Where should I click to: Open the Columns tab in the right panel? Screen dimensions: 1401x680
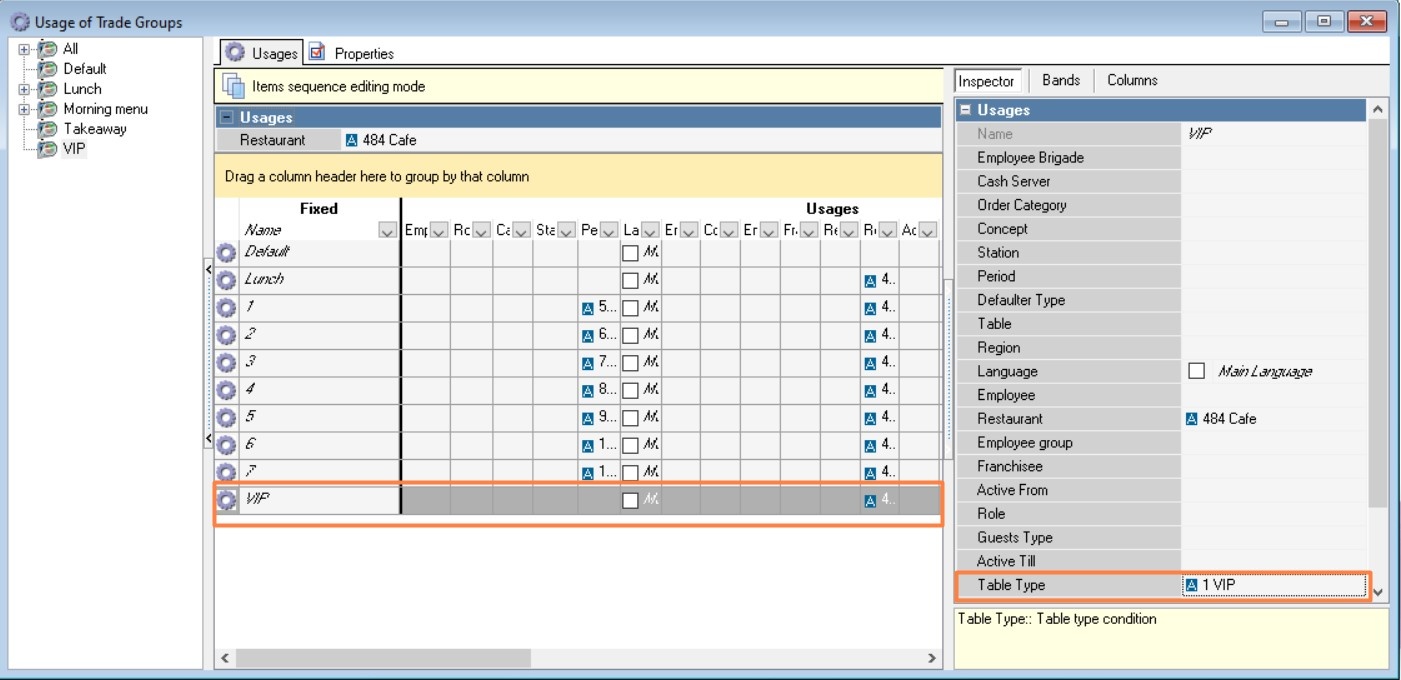1132,80
